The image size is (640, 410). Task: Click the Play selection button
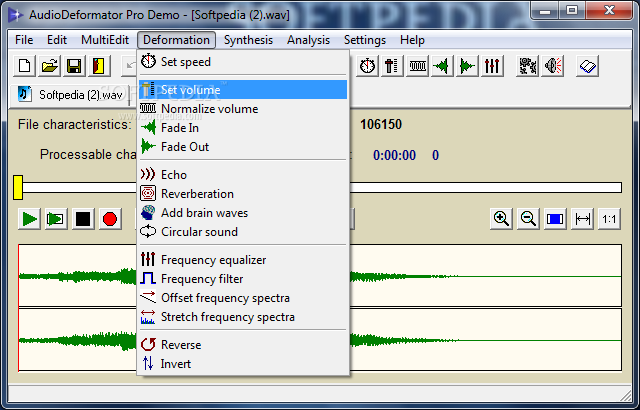coord(56,219)
